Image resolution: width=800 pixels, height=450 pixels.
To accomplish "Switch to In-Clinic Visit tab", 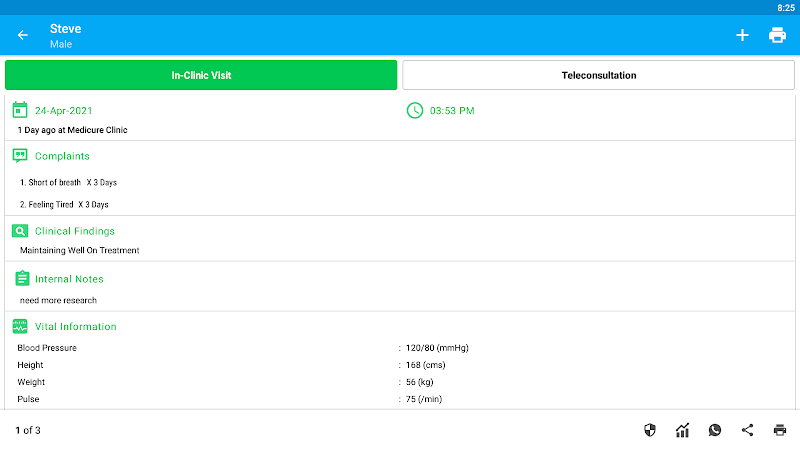I will [201, 75].
